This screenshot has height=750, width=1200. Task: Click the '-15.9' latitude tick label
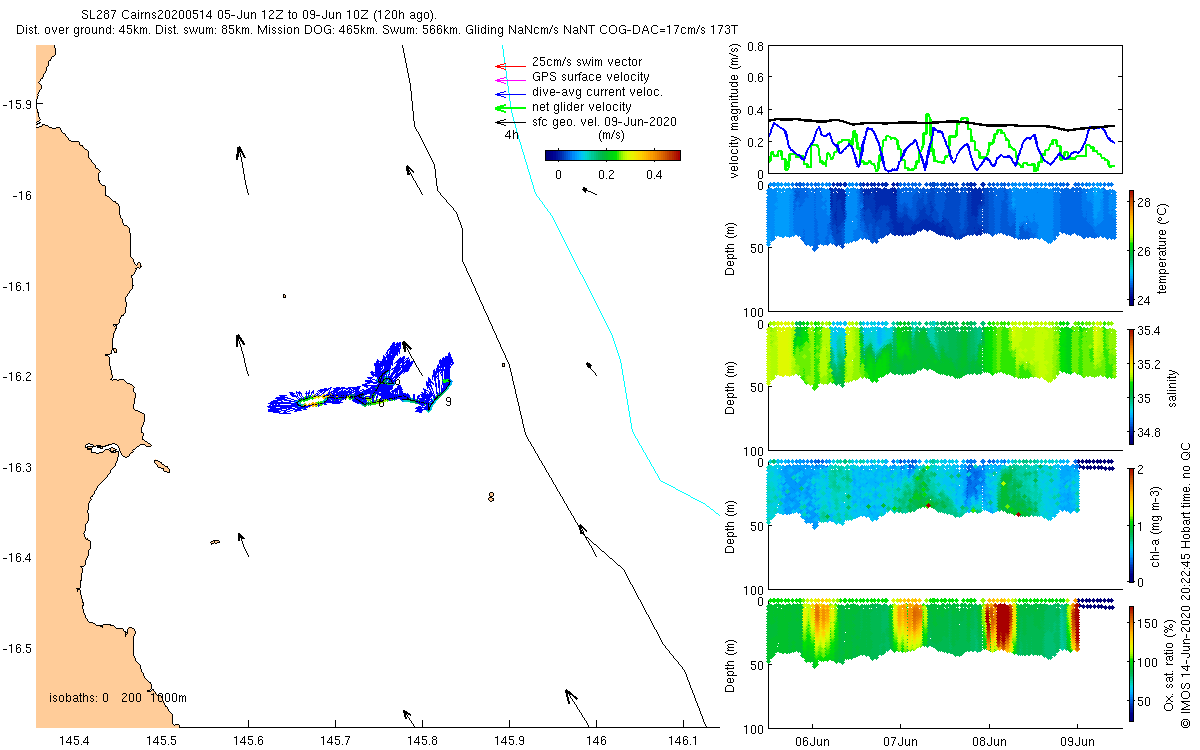(17, 104)
